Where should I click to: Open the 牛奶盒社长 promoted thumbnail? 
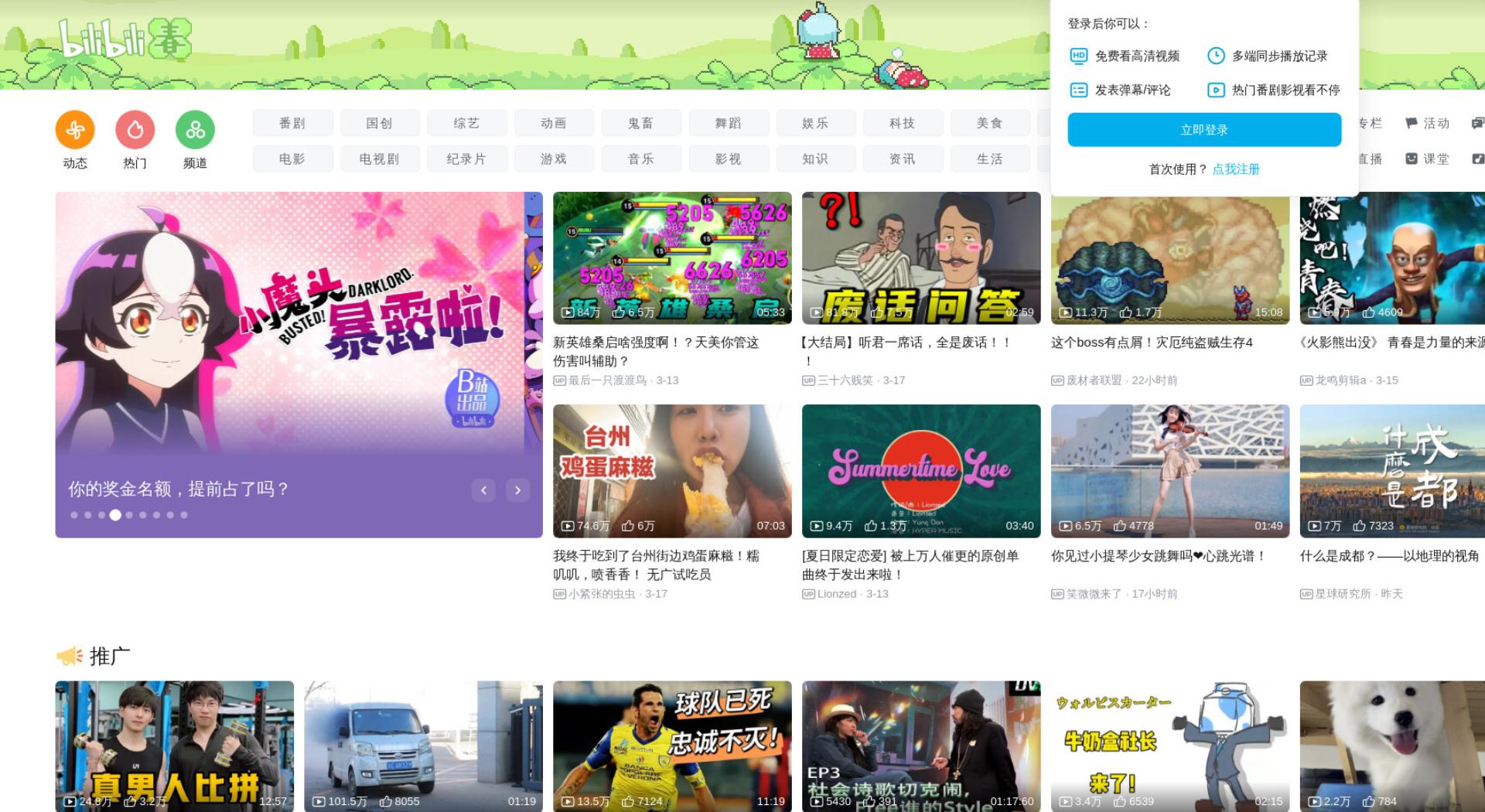(x=1170, y=746)
